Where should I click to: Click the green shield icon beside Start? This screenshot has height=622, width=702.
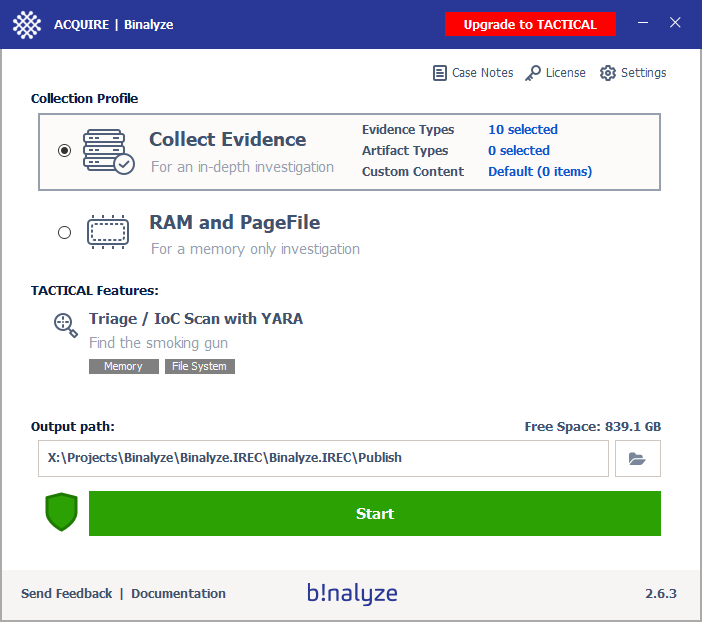tap(61, 513)
